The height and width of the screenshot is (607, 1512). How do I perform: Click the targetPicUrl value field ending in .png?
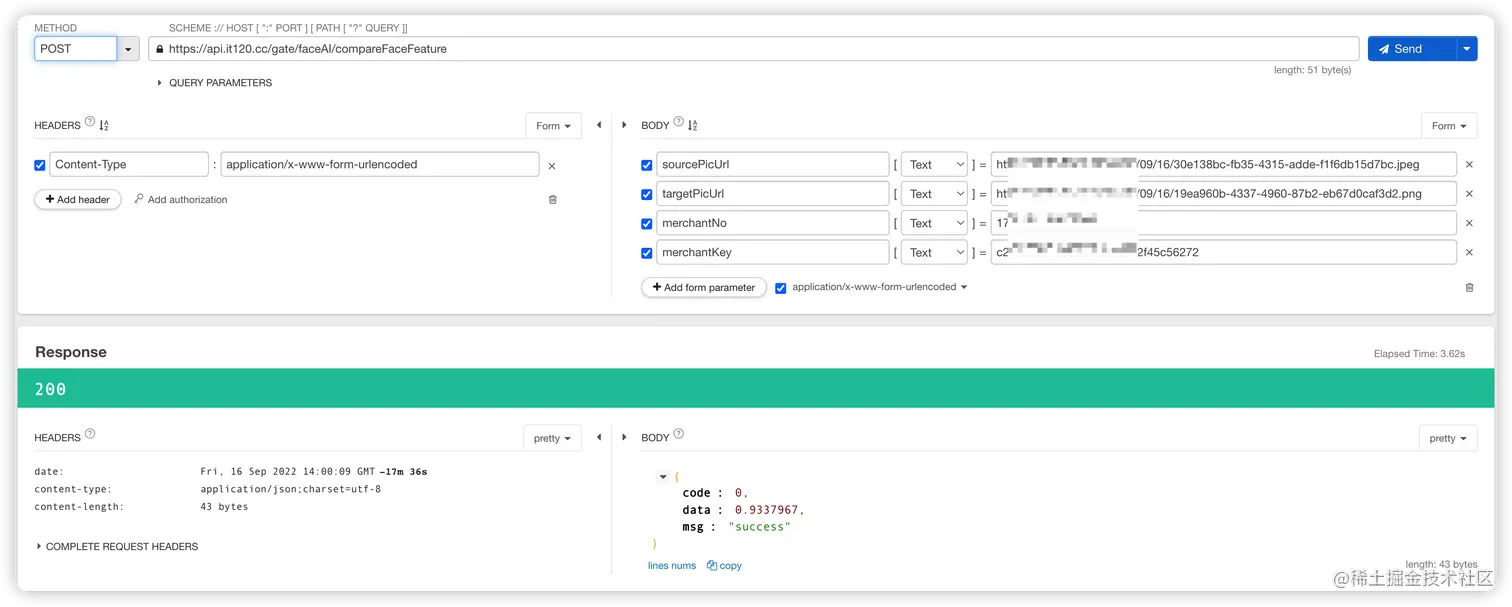(1223, 194)
